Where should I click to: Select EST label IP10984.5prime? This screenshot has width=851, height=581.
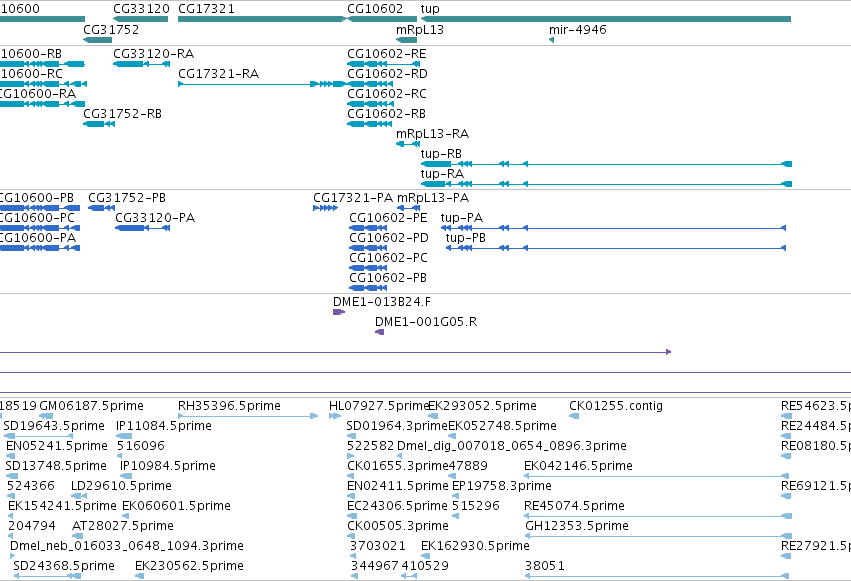coord(168,467)
